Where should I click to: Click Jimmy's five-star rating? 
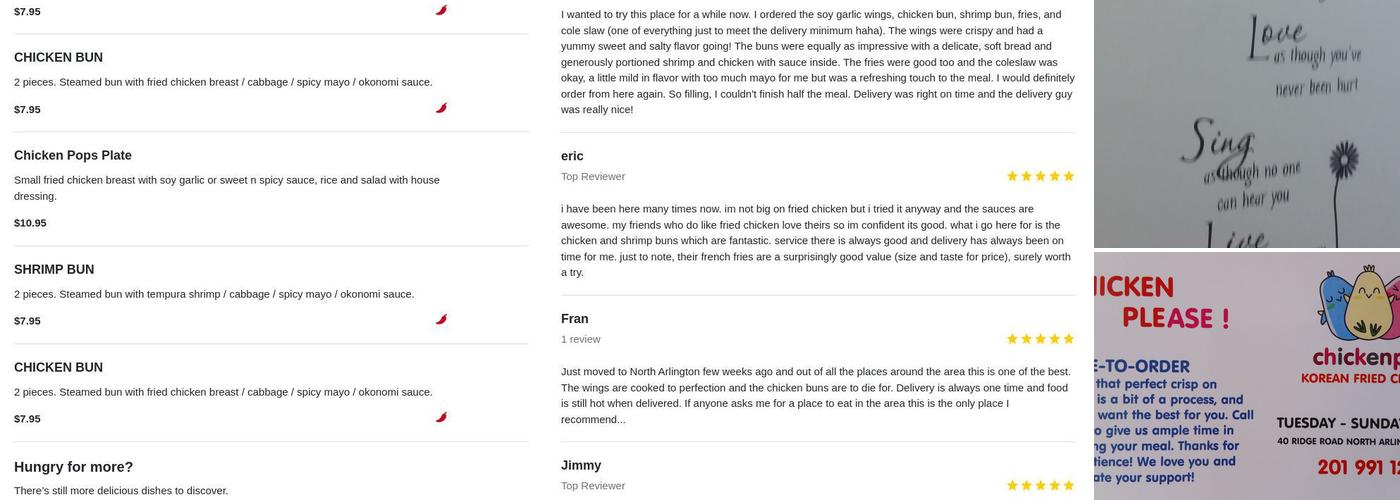[1040, 486]
